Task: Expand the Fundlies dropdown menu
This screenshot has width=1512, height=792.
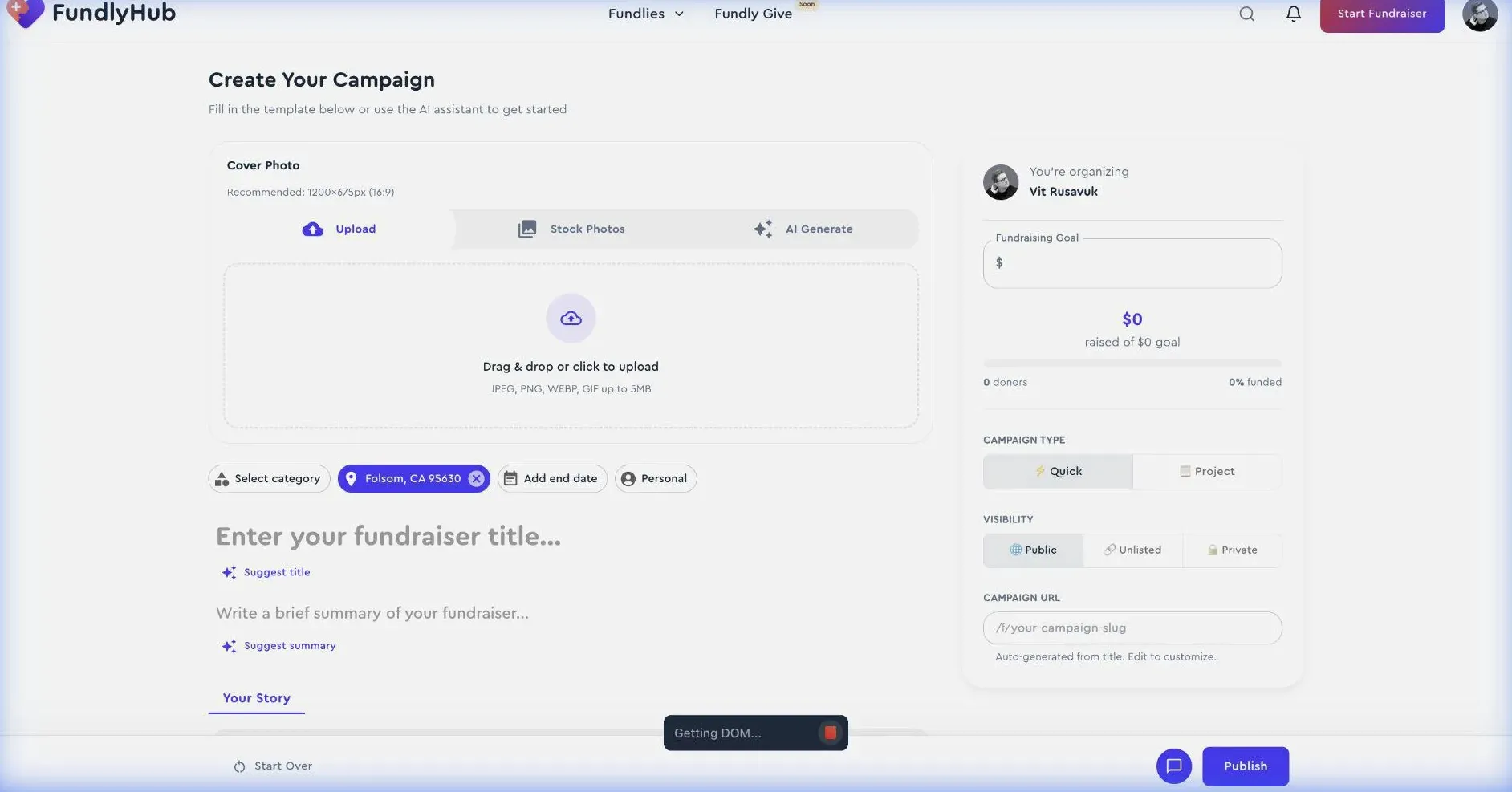Action: tap(645, 14)
